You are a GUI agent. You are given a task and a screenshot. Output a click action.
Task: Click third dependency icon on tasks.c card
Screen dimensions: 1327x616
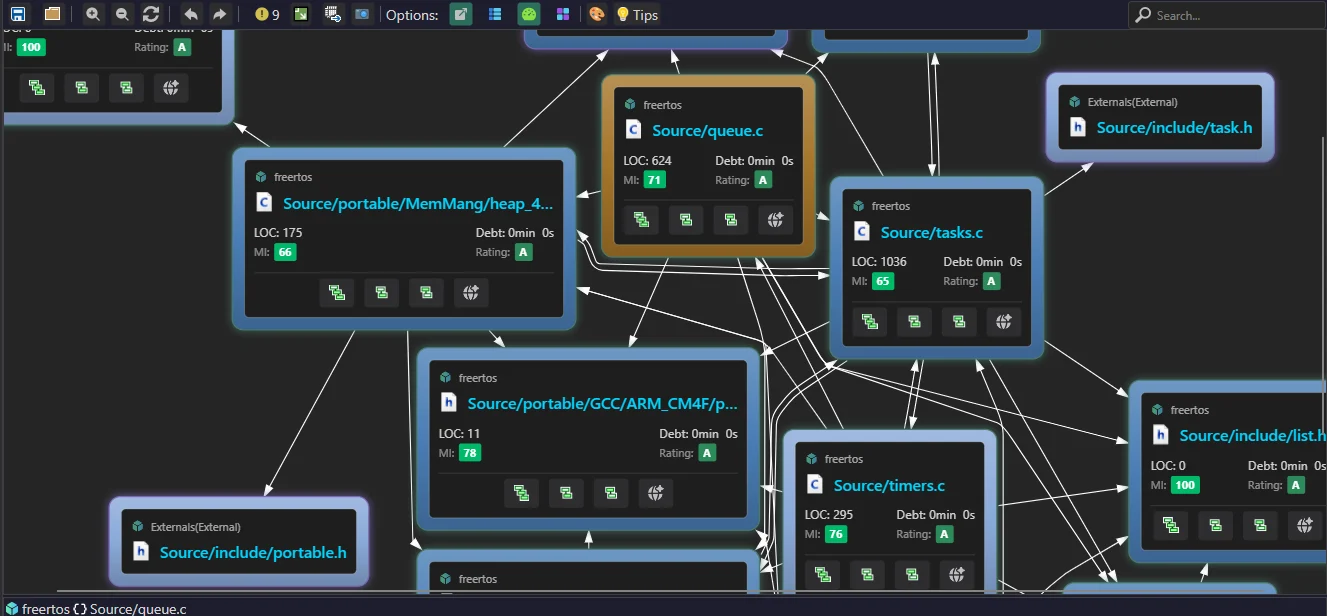tap(959, 322)
